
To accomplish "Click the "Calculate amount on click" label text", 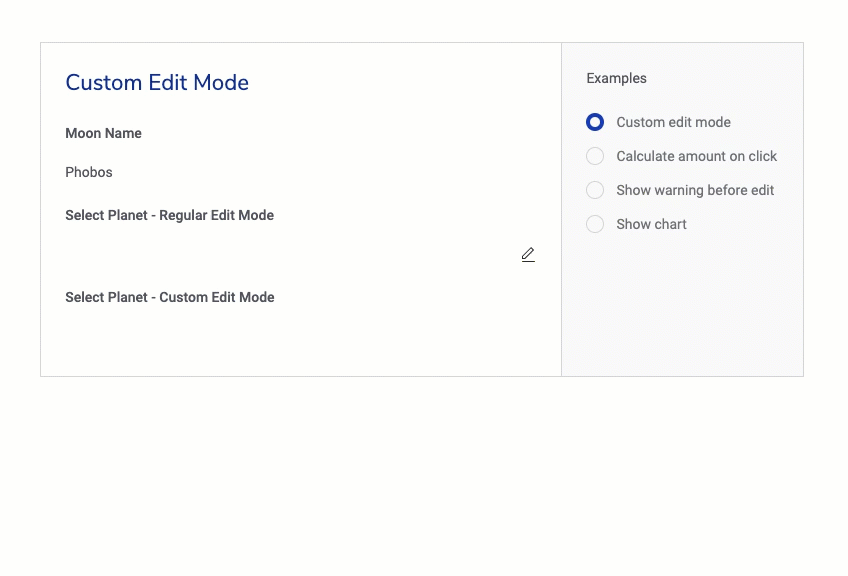I will 696,156.
